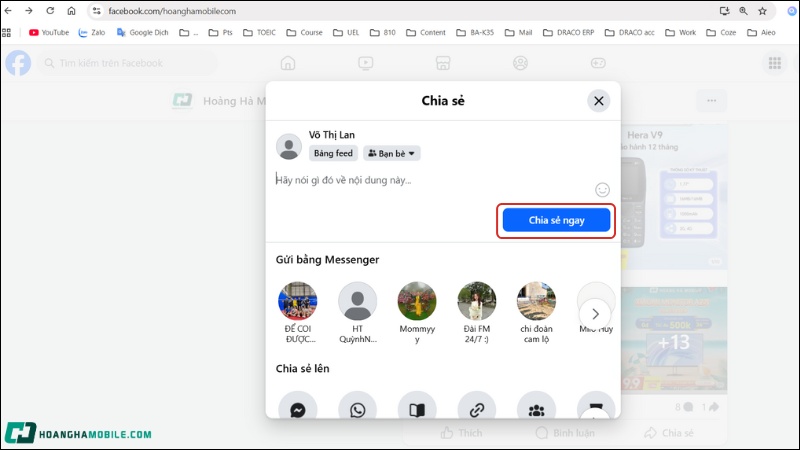Open Hera V9 product image
Image resolution: width=800 pixels, height=450 pixels.
point(674,198)
